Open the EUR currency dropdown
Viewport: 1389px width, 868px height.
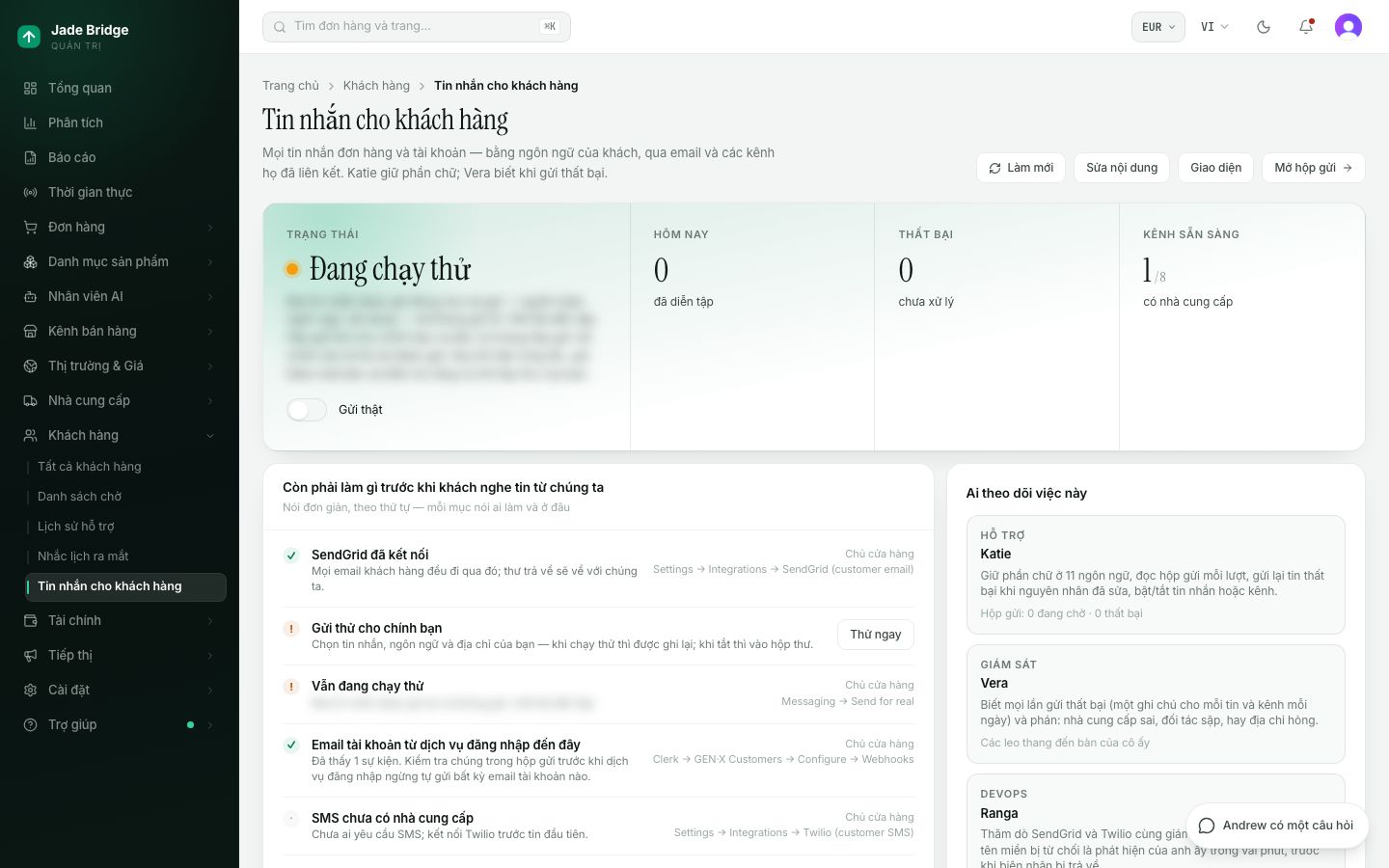1157,27
